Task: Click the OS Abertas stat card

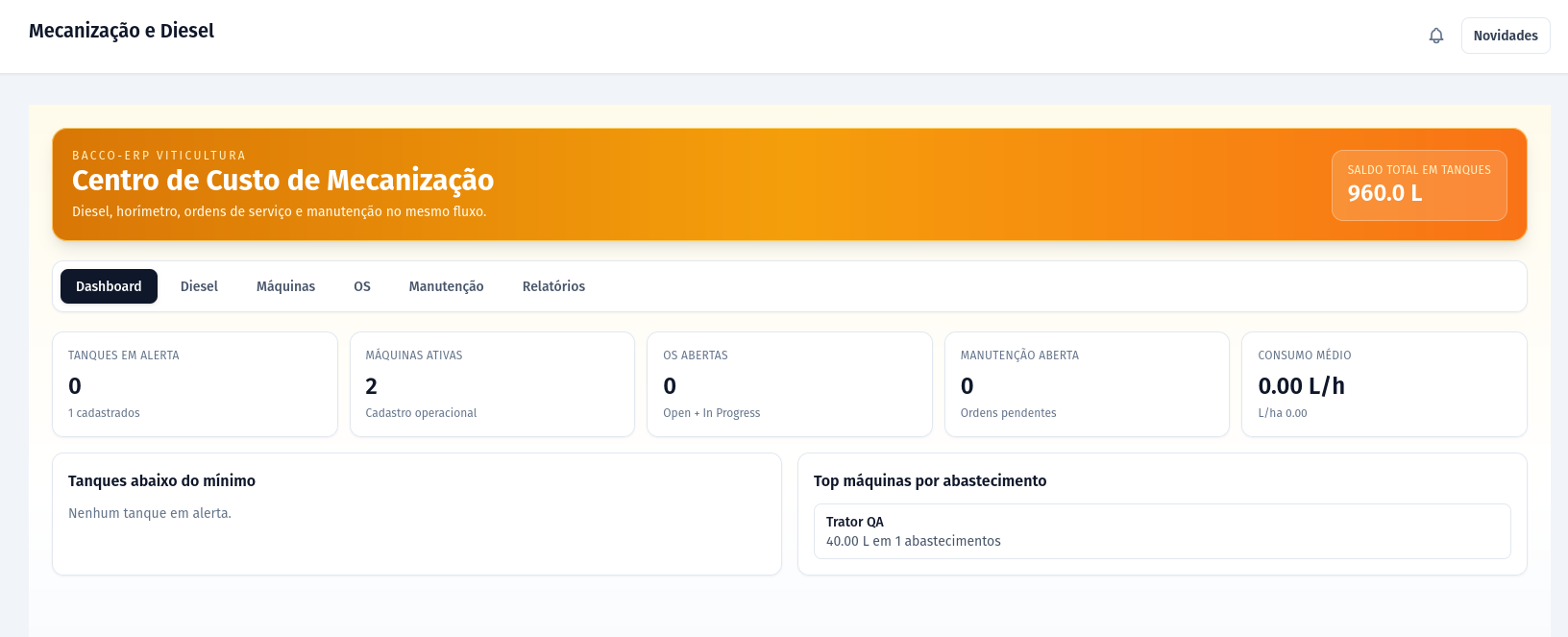Action: (x=789, y=384)
